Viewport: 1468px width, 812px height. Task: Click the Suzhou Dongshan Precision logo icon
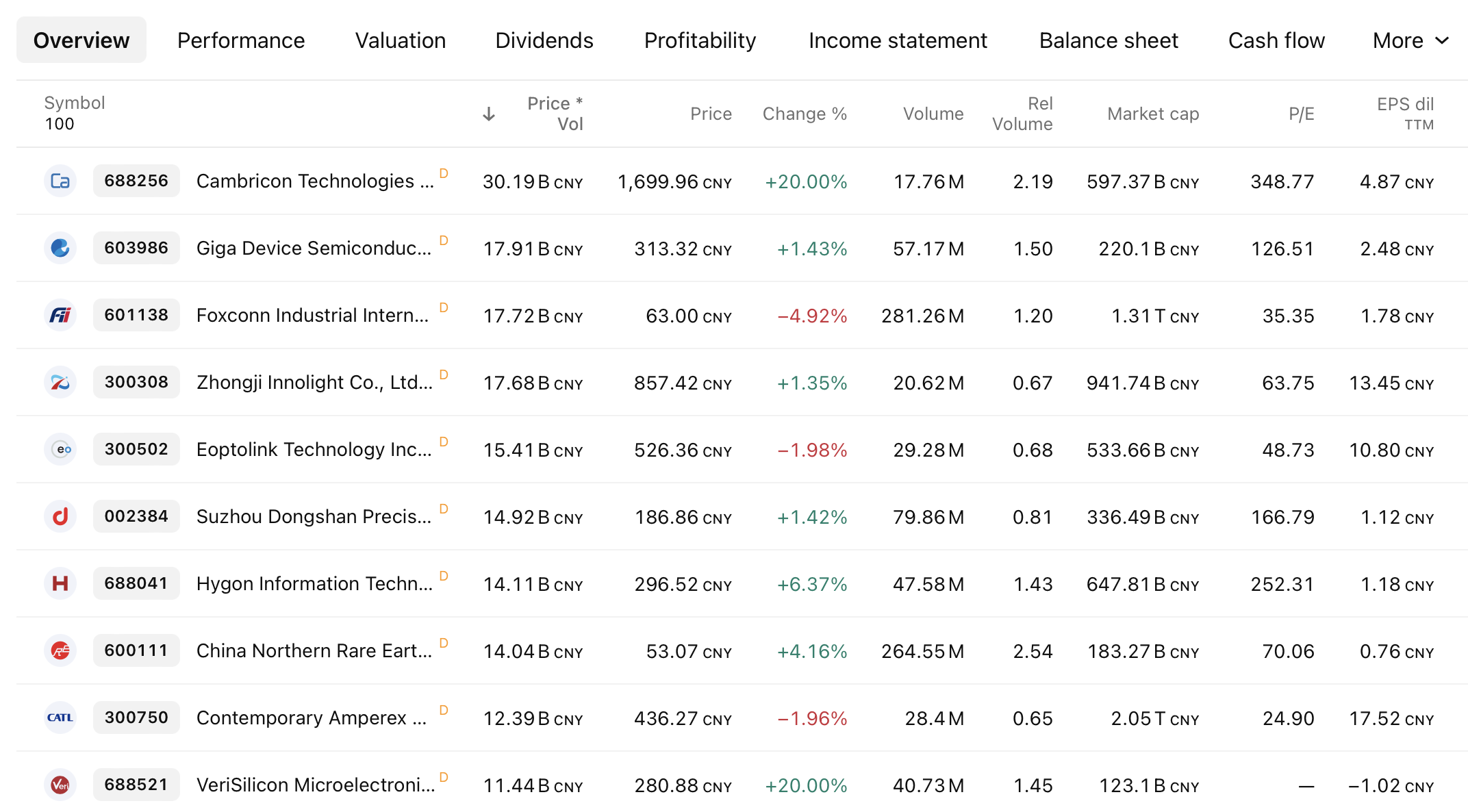click(60, 516)
